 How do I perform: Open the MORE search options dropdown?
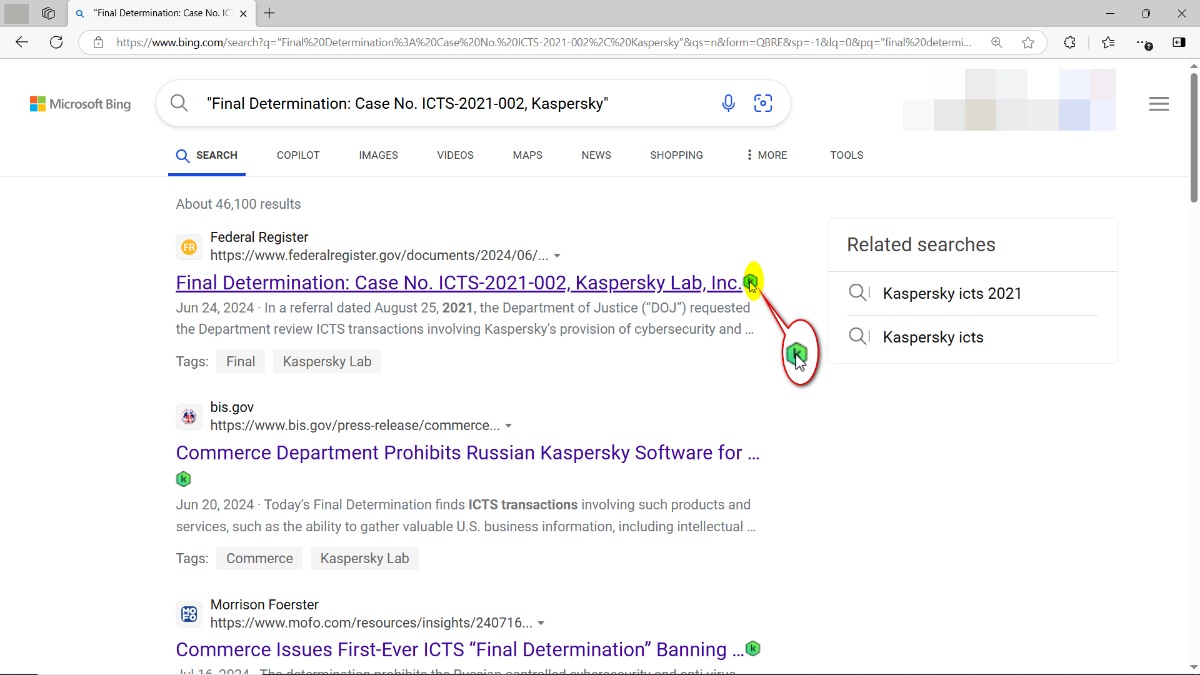(x=766, y=155)
